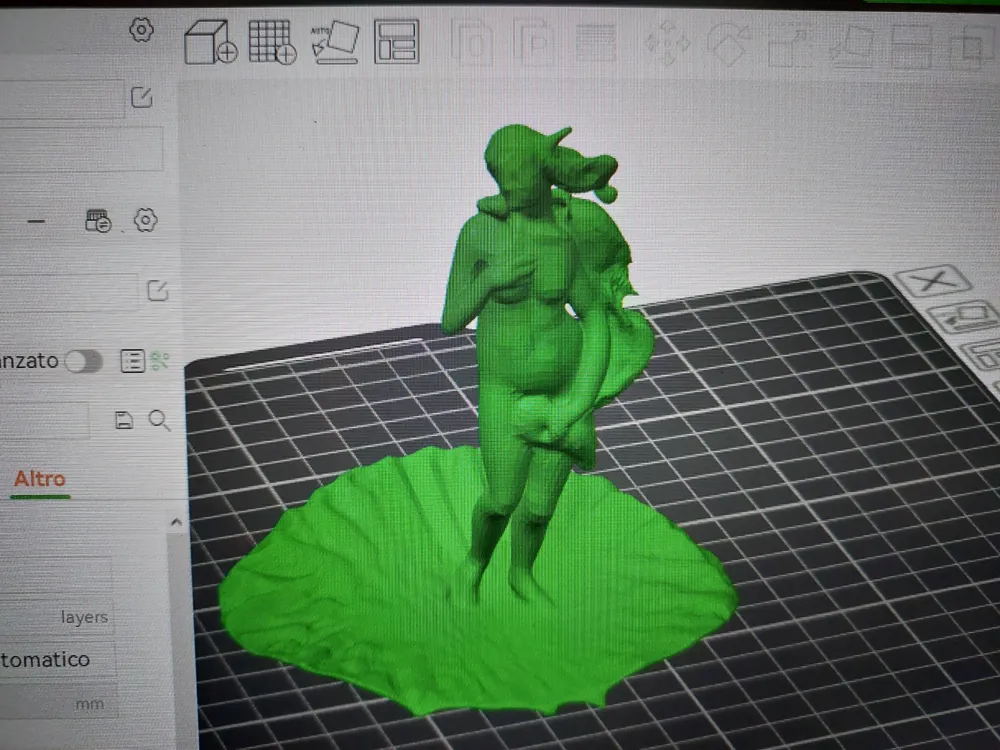Save the current process preset
This screenshot has width=1000, height=750.
(124, 420)
